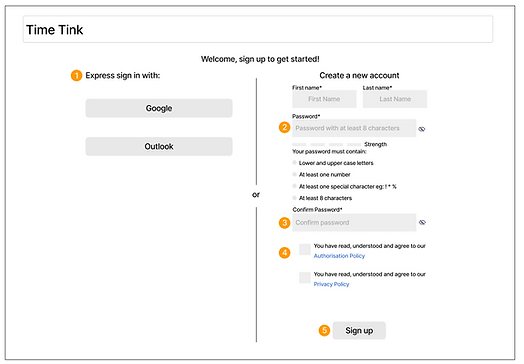Focus the First Name field
Image resolution: width=524 pixels, height=364 pixels.
[324, 99]
